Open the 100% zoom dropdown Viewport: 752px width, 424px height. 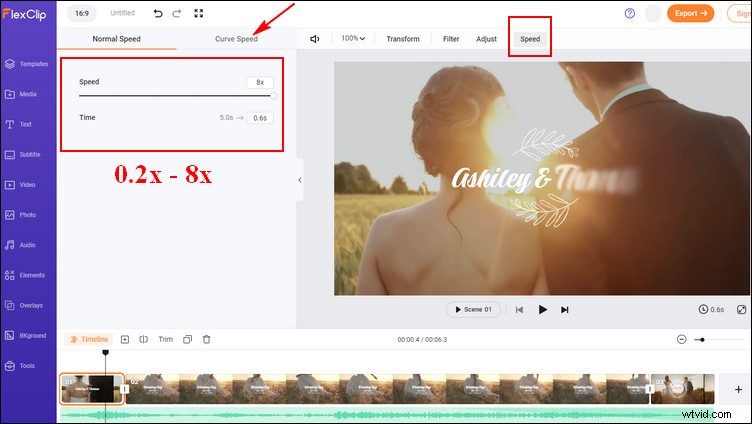[353, 38]
